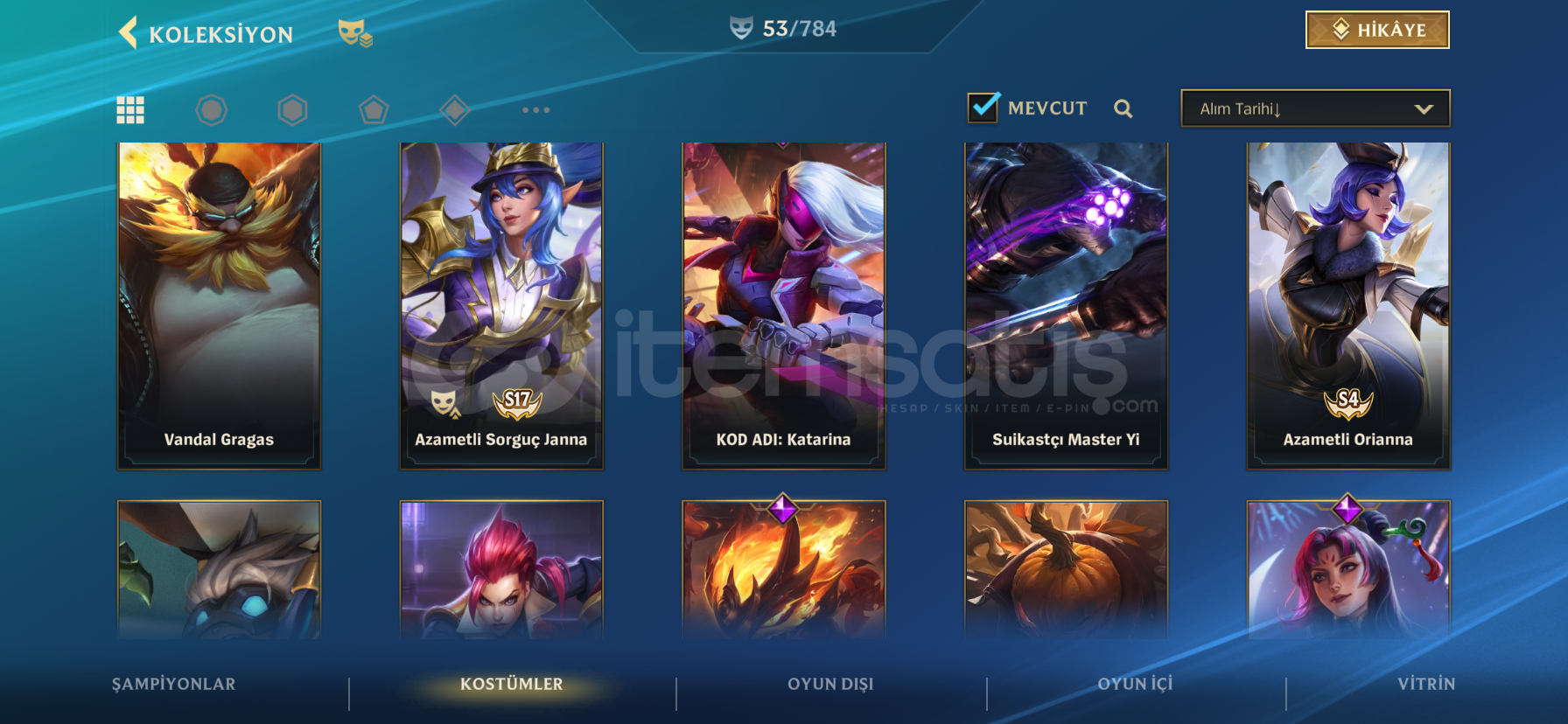The height and width of the screenshot is (724, 1568).
Task: Open the pumpkin skin thumbnail
Action: tap(1066, 569)
